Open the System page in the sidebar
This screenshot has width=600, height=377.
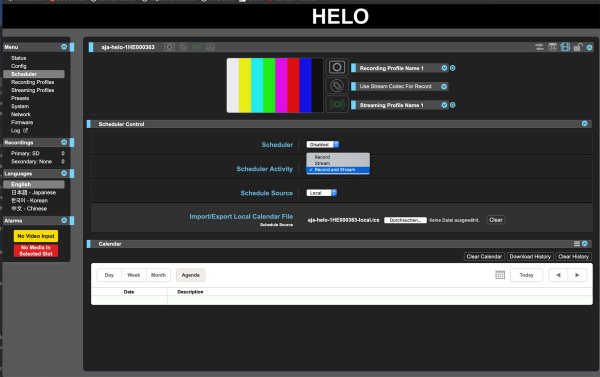click(20, 106)
